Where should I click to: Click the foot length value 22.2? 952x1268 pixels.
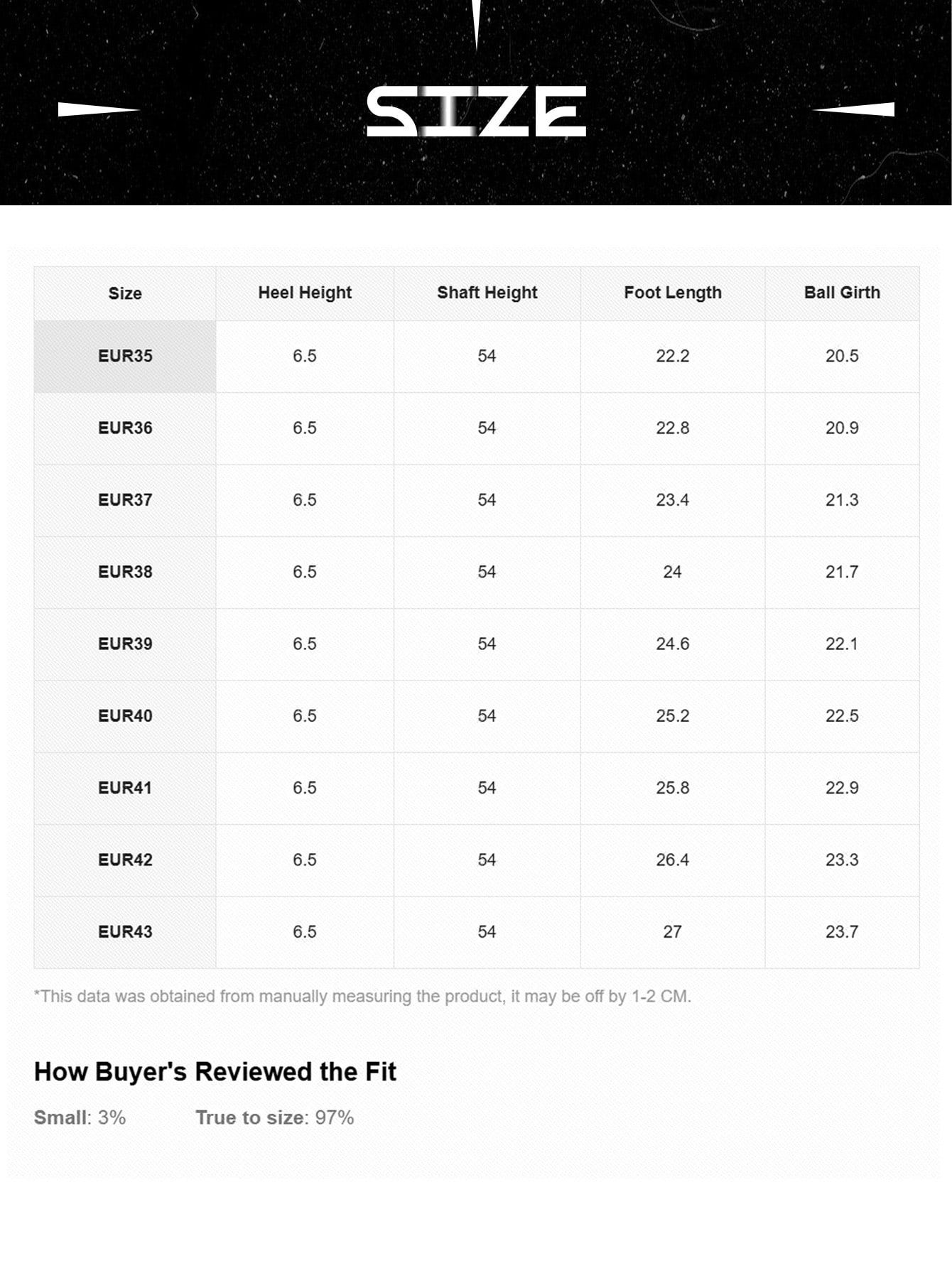672,356
